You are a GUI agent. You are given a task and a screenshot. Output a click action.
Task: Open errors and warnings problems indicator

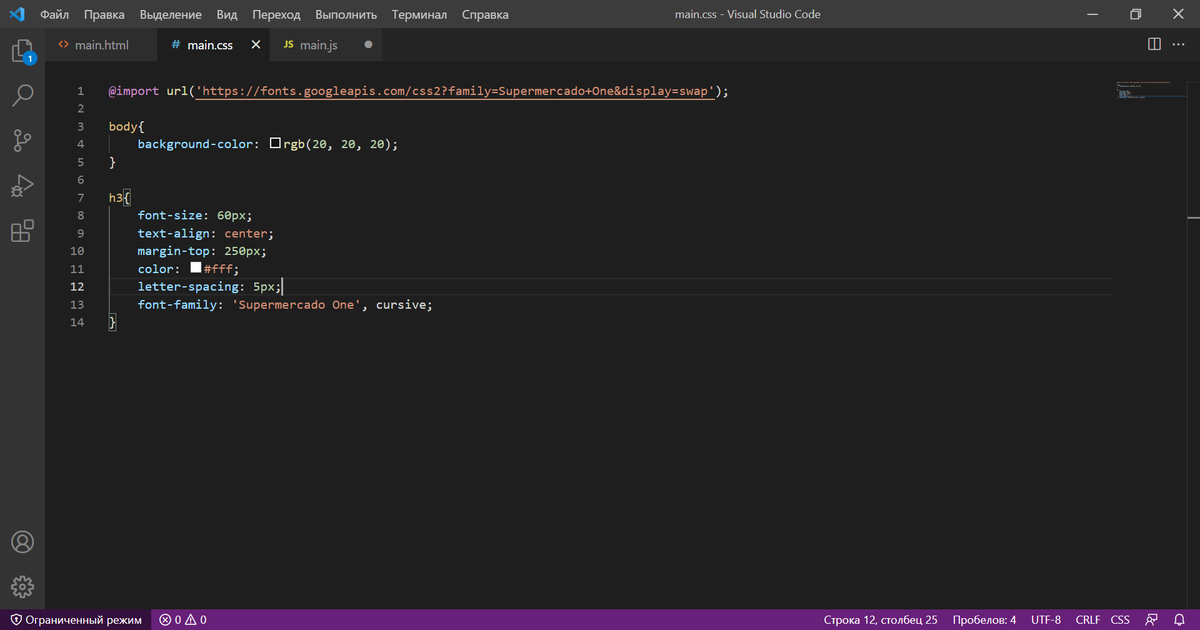click(183, 620)
